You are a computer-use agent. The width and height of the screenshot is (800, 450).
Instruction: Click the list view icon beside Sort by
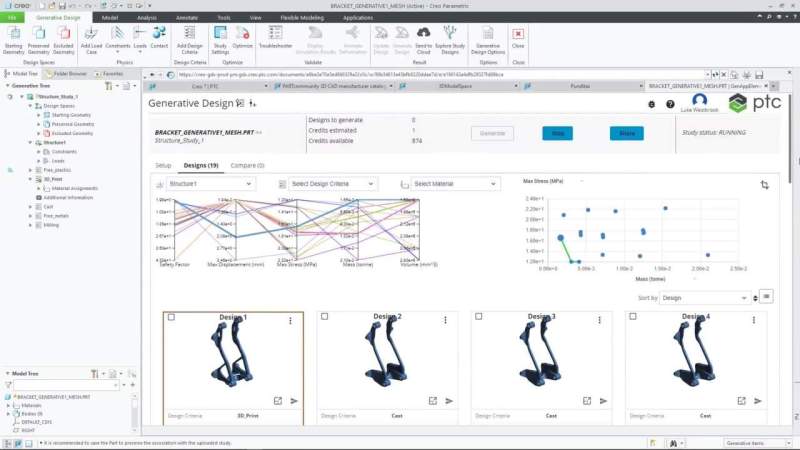point(766,296)
